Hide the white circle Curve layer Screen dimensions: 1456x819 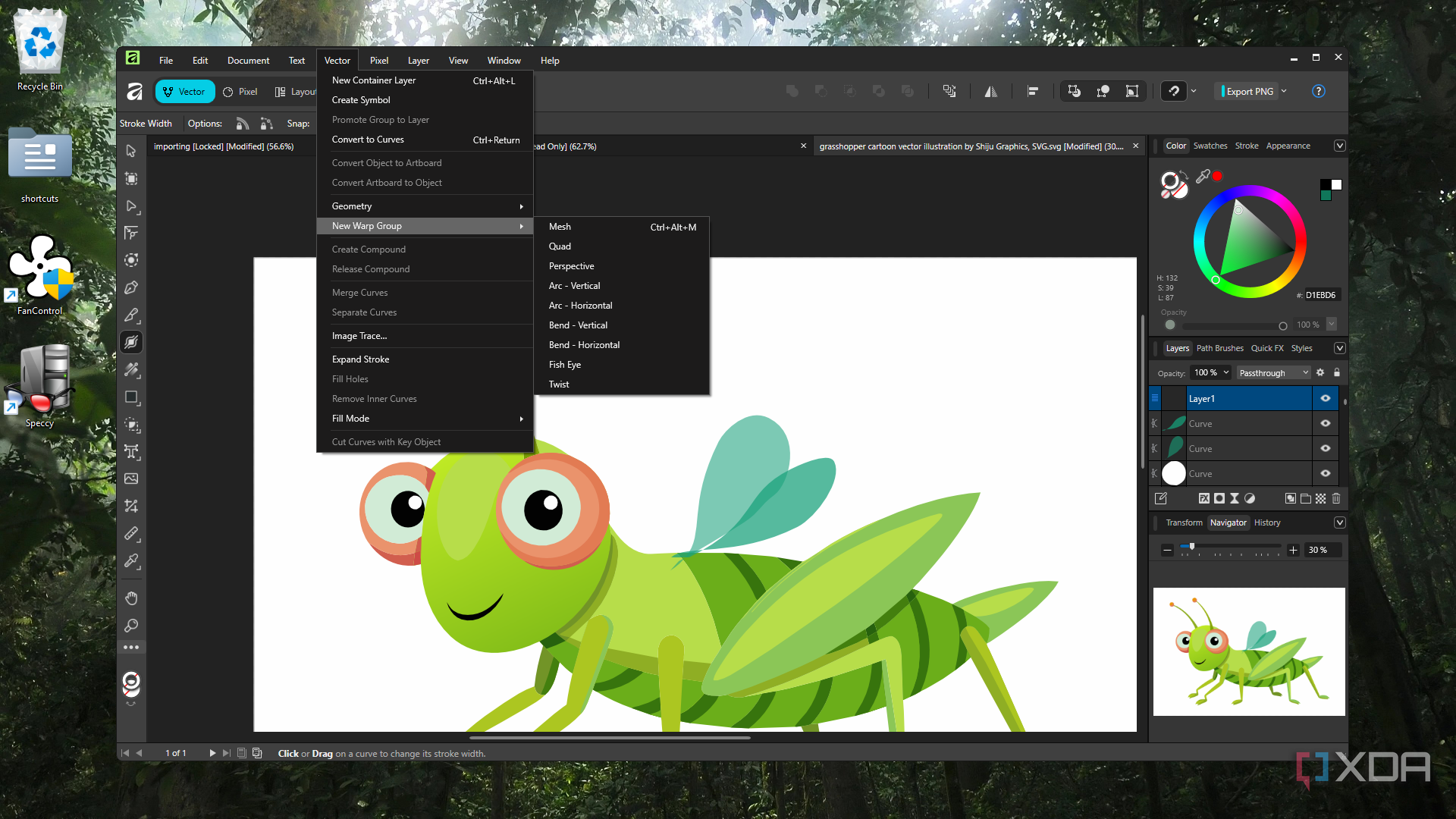point(1326,473)
